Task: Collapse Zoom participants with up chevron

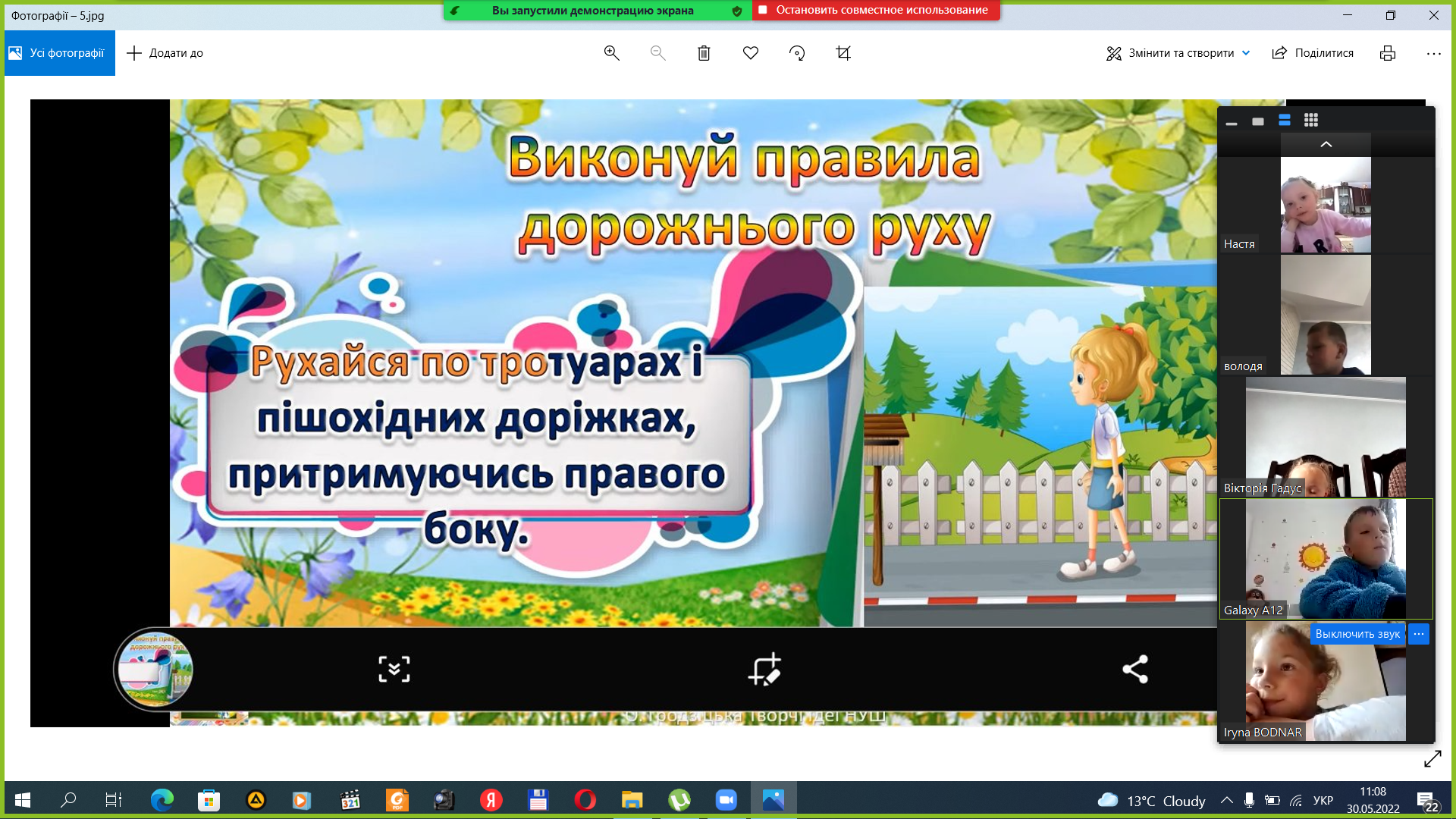Action: [1326, 144]
